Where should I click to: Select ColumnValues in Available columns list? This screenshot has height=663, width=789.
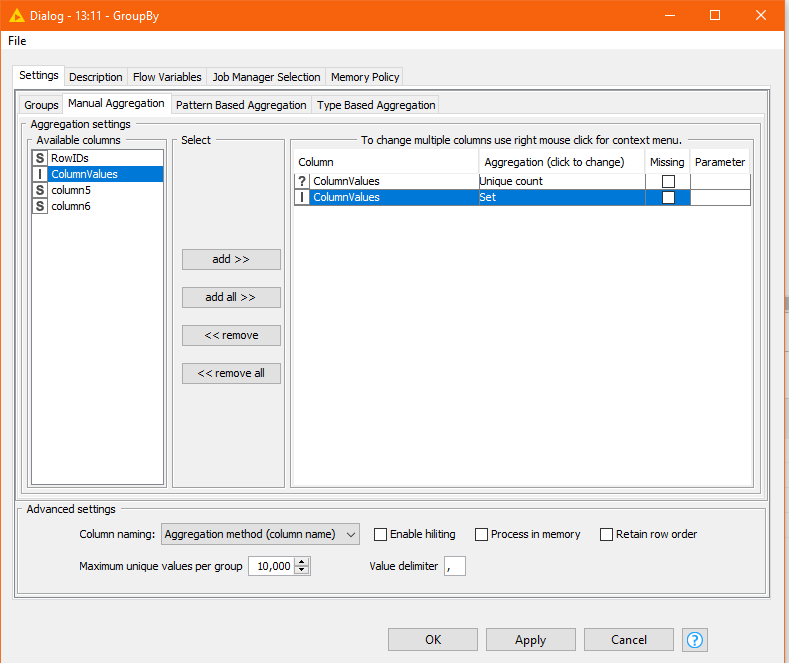pyautogui.click(x=98, y=174)
